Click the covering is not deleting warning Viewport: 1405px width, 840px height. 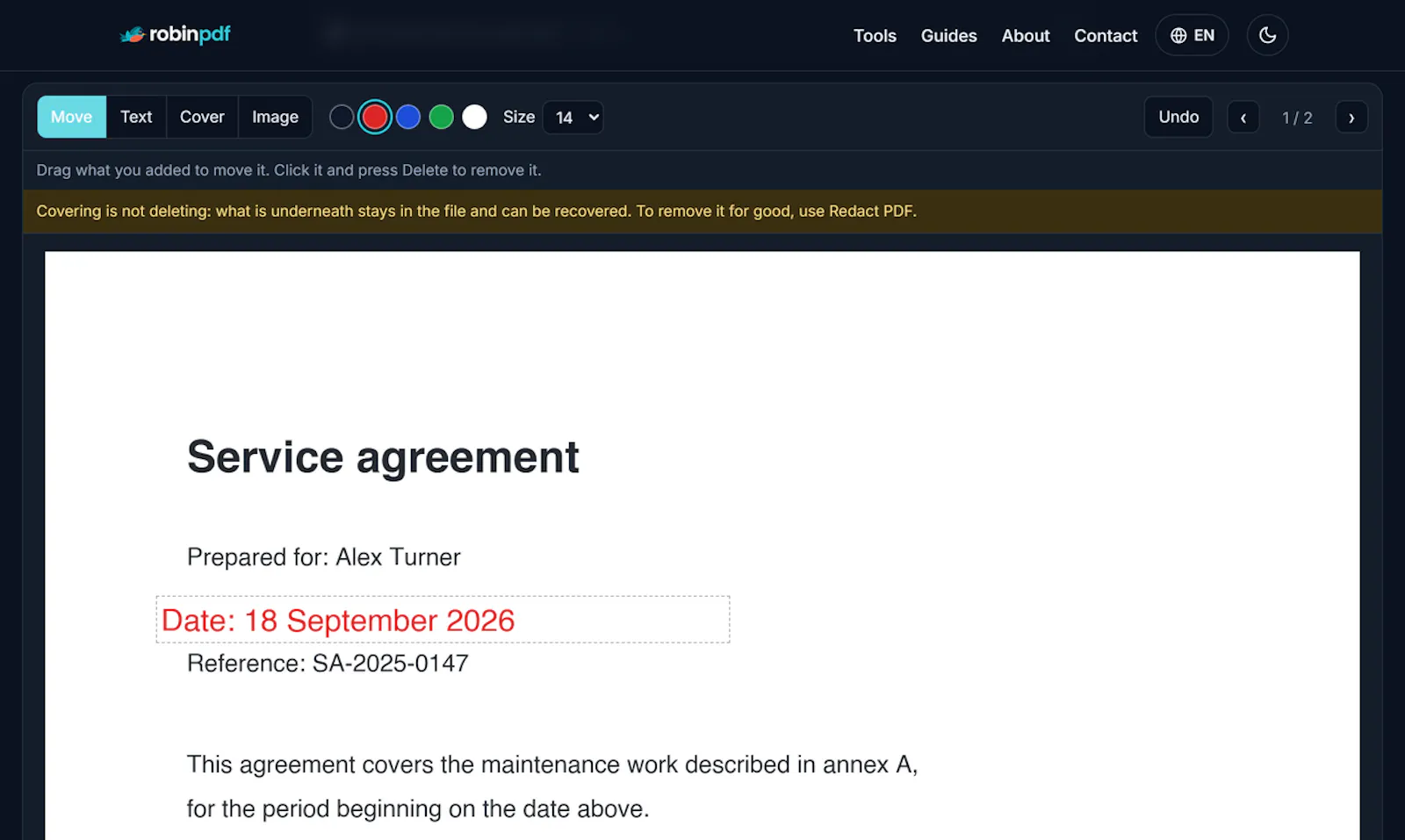[476, 212]
